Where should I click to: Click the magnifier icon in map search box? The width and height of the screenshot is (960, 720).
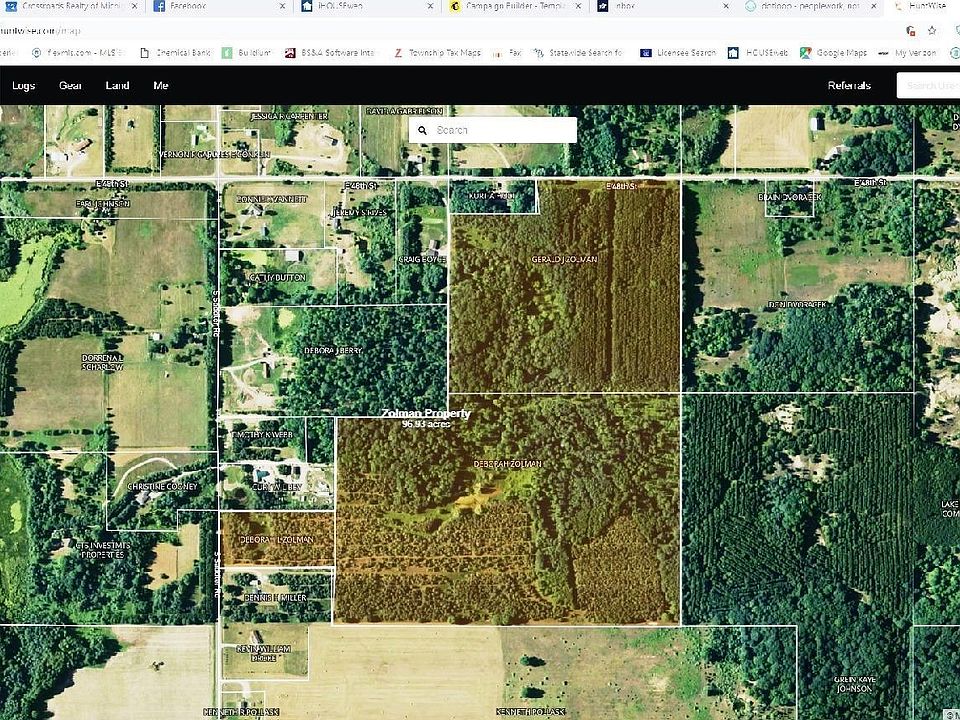423,130
